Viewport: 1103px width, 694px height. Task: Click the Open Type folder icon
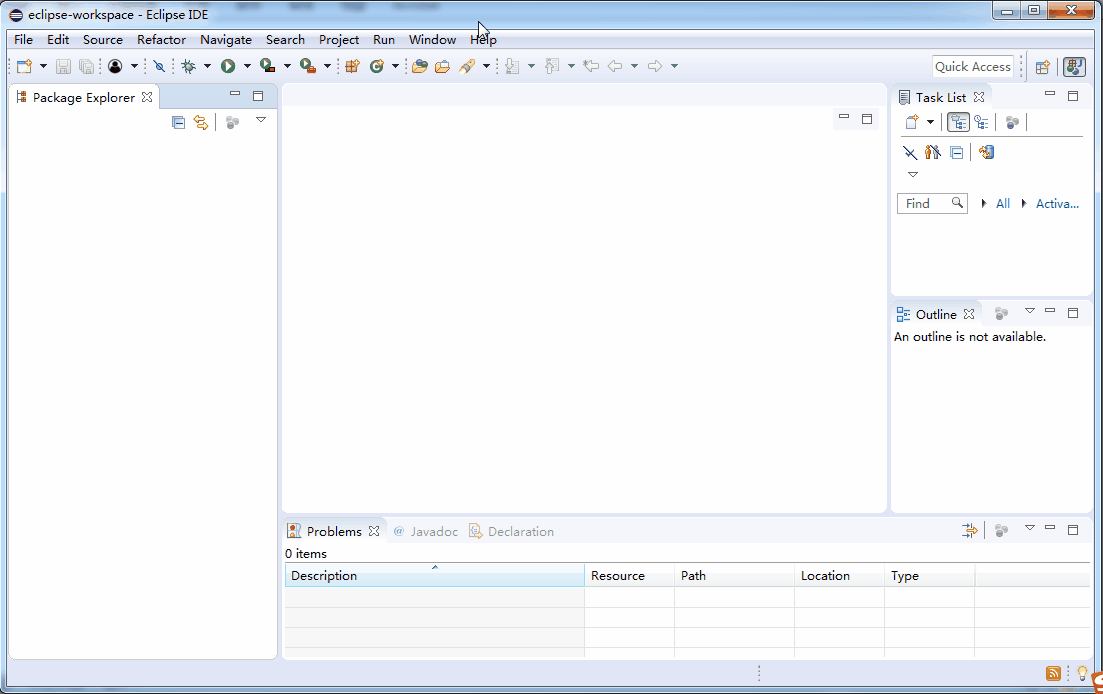(419, 66)
